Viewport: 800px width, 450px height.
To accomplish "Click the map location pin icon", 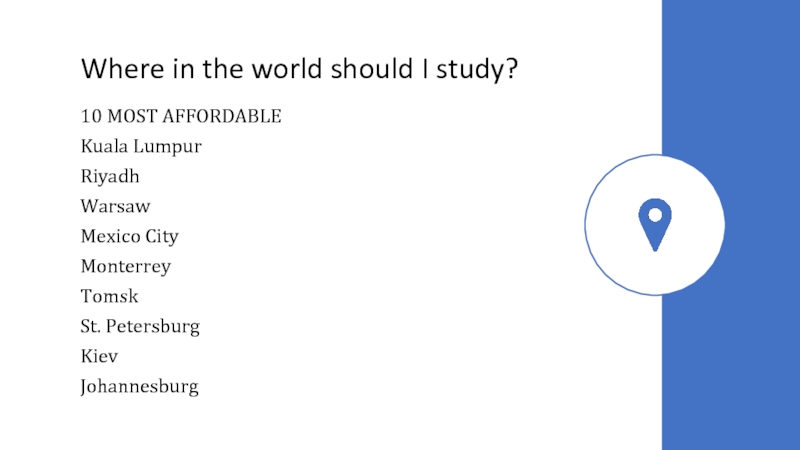I will pyautogui.click(x=655, y=225).
